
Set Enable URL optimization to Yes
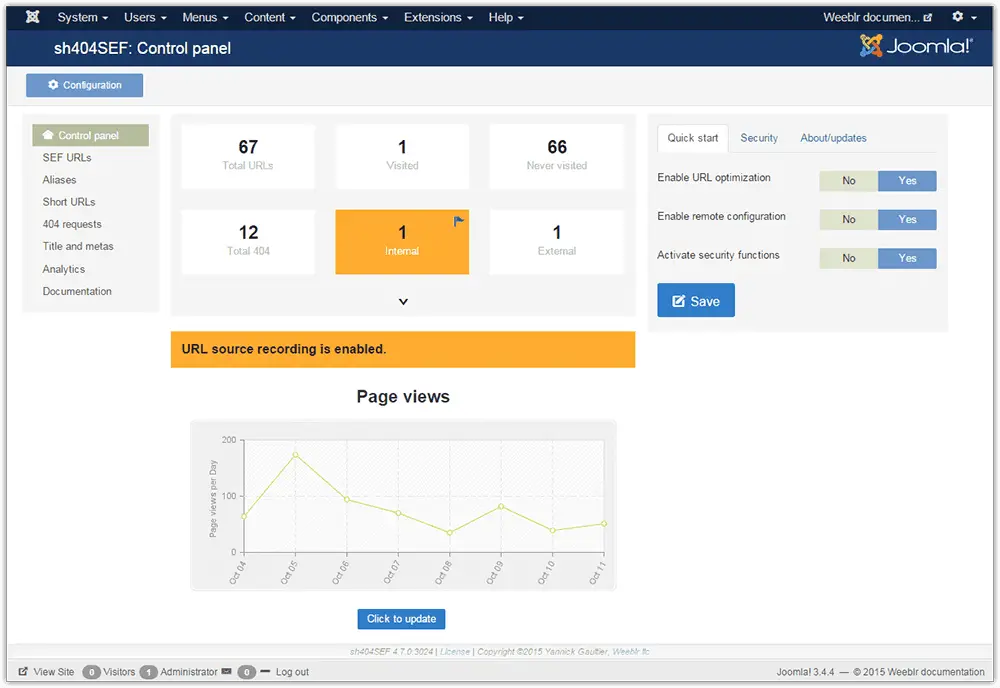(907, 180)
